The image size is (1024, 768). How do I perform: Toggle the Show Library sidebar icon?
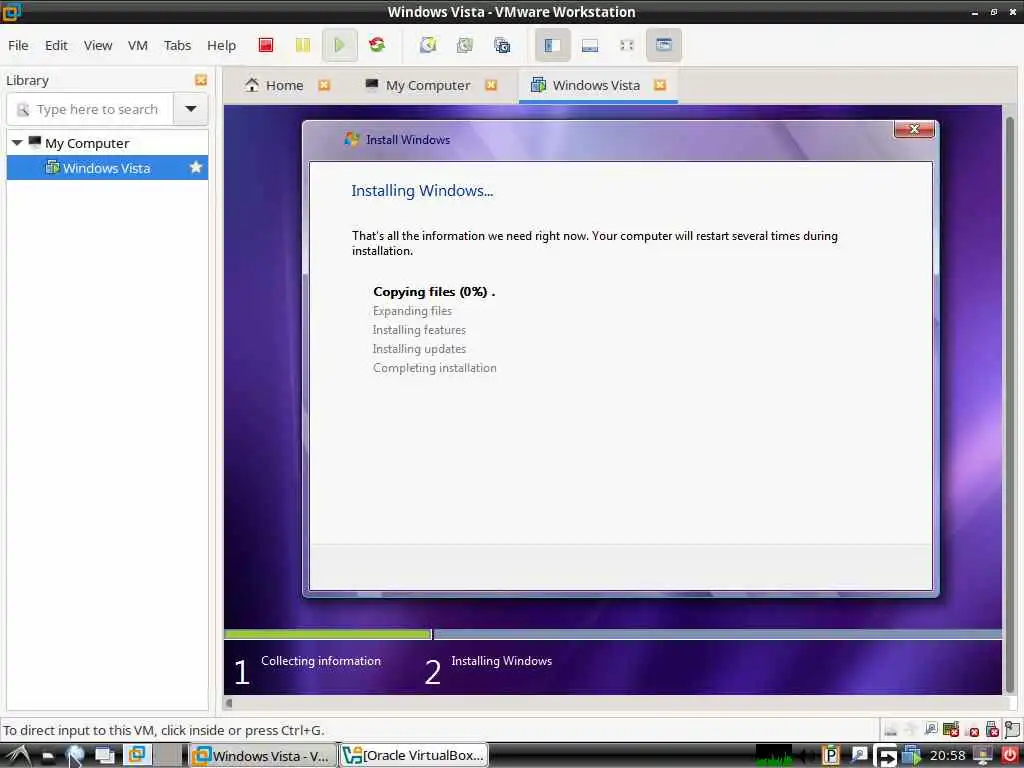coord(552,45)
